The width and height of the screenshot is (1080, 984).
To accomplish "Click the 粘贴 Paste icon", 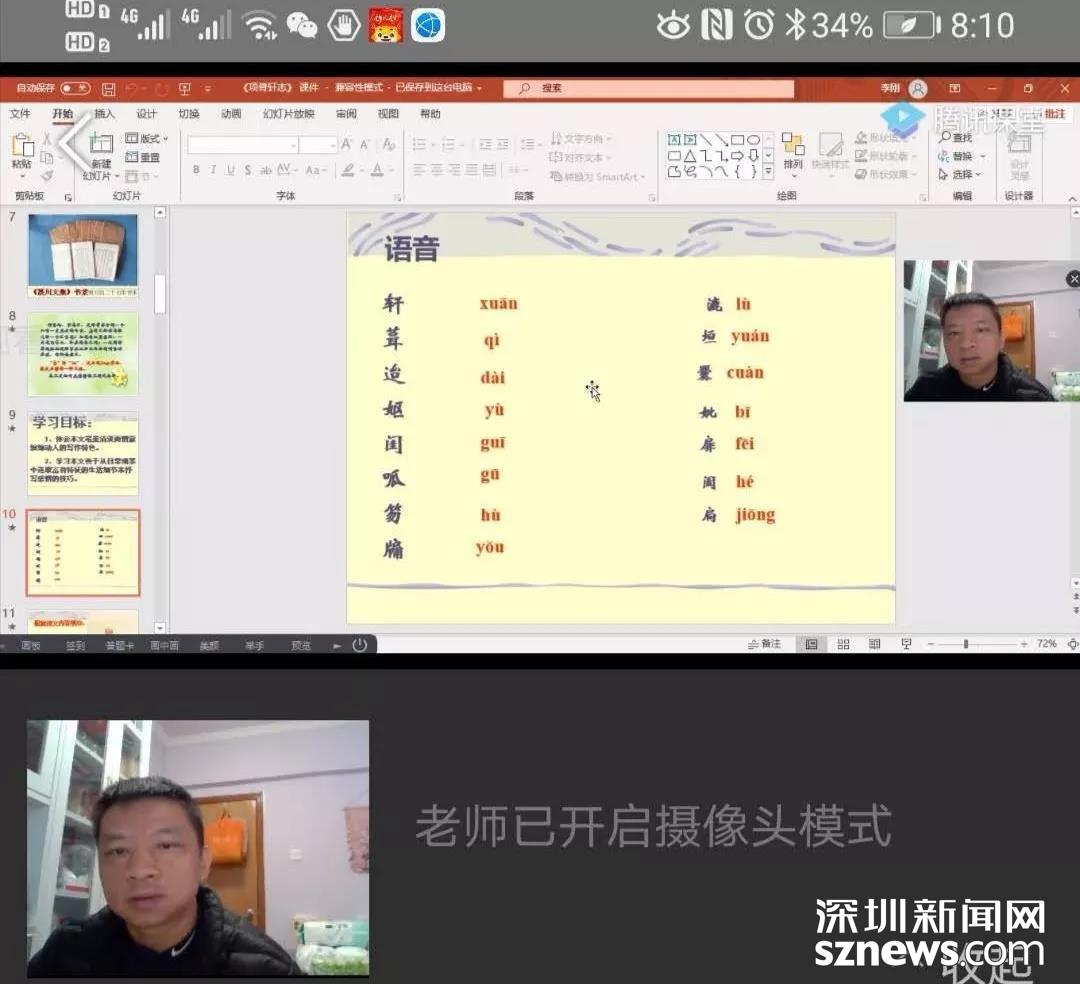I will coord(21,150).
